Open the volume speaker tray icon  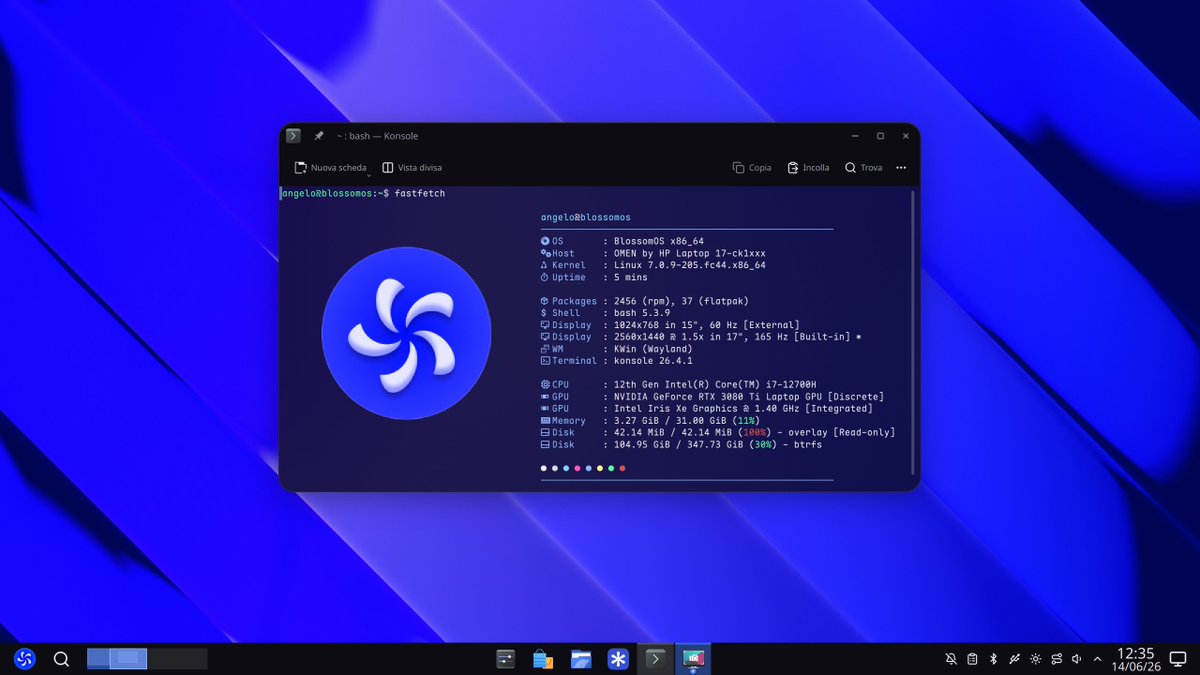coord(1077,659)
